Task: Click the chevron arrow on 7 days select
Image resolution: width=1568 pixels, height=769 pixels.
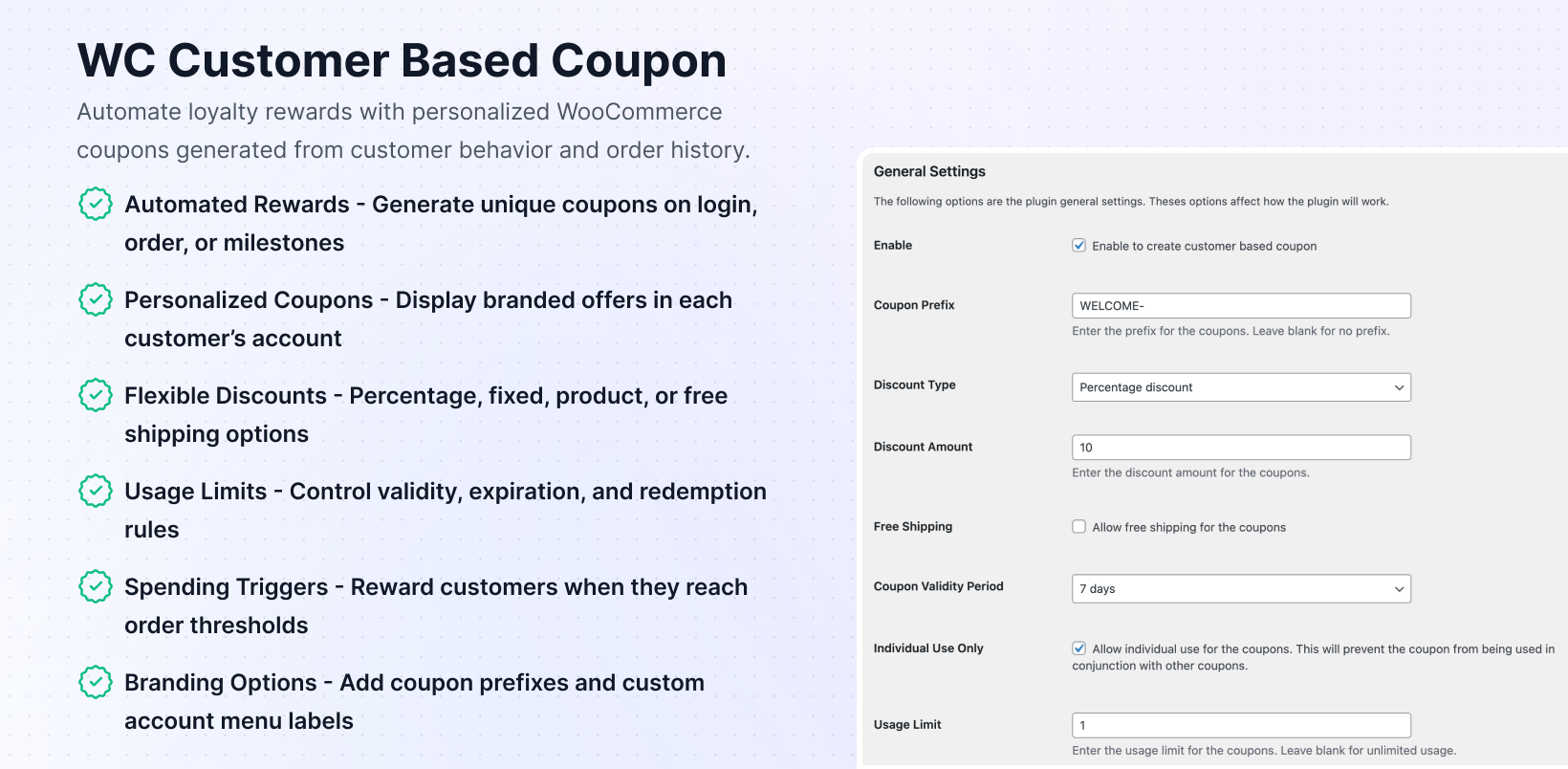Action: point(1399,589)
